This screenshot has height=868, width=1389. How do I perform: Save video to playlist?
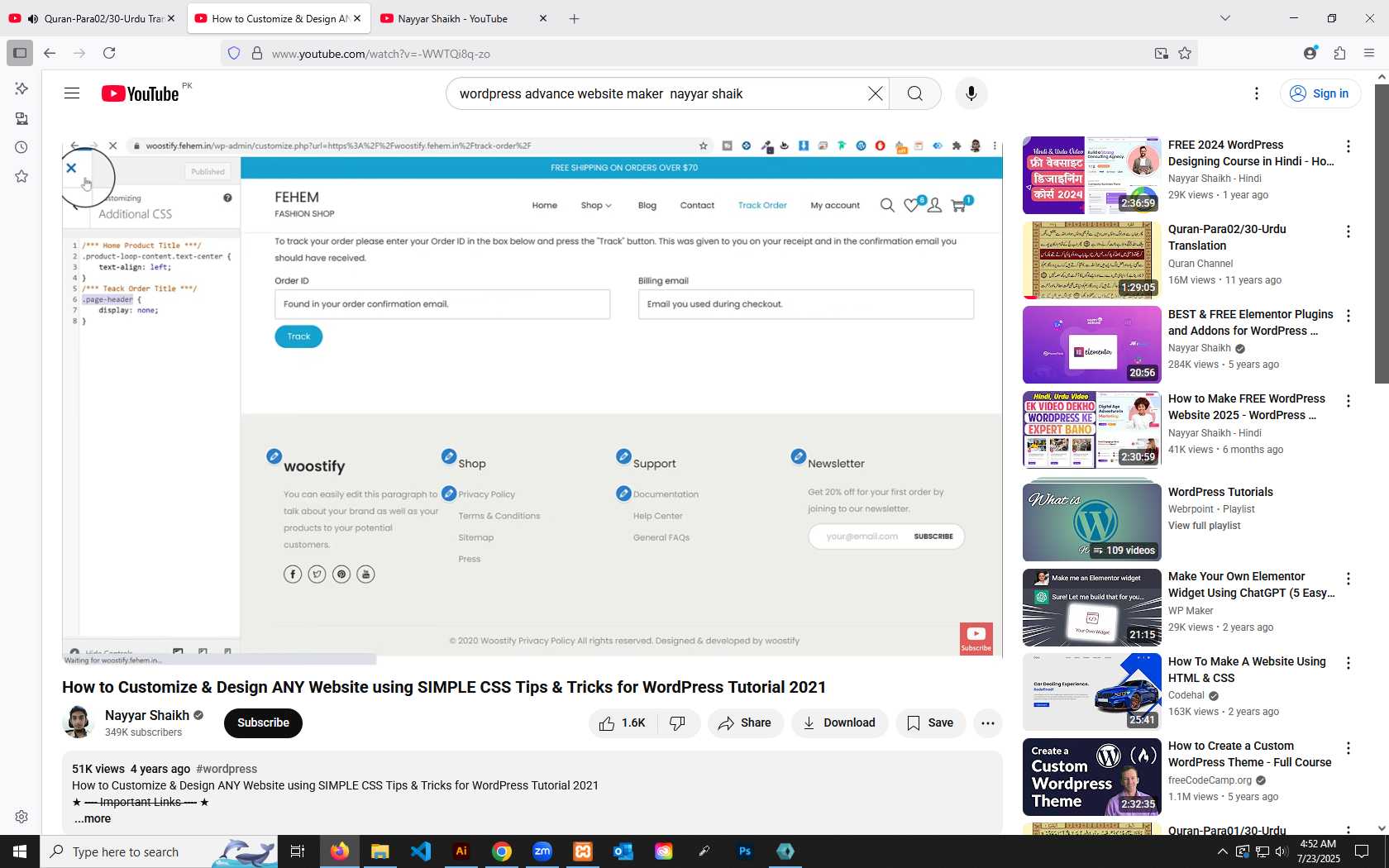pyautogui.click(x=930, y=723)
